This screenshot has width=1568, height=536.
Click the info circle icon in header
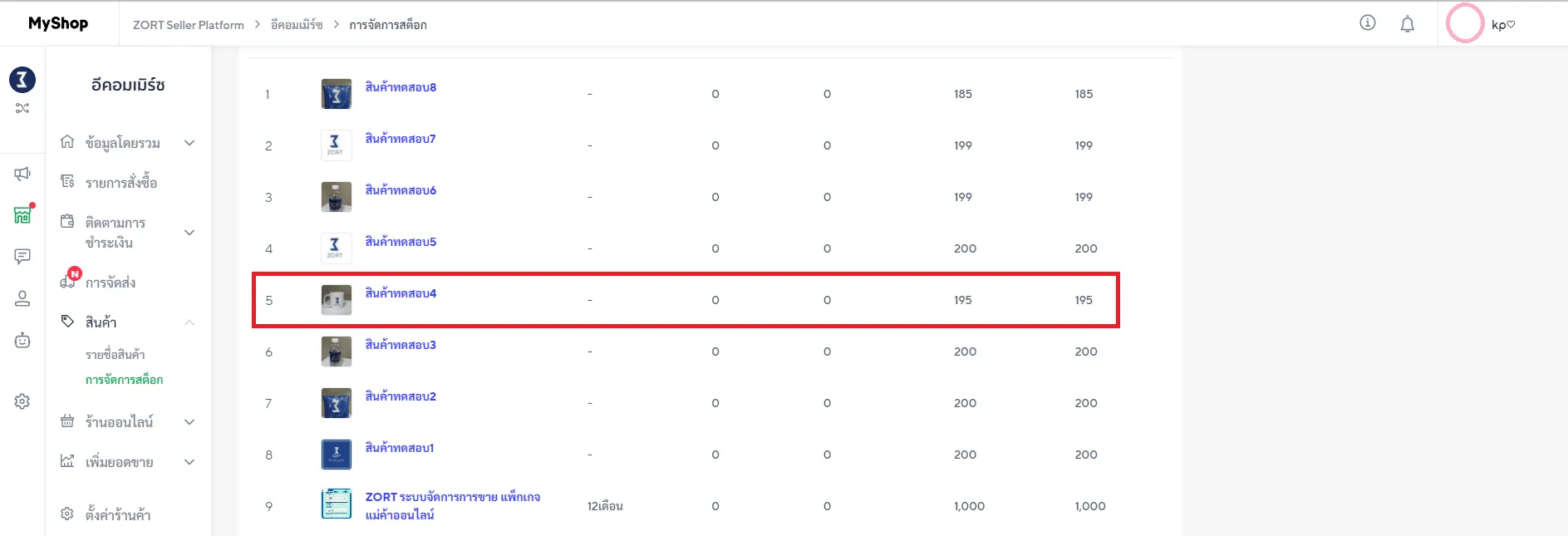(x=1367, y=23)
